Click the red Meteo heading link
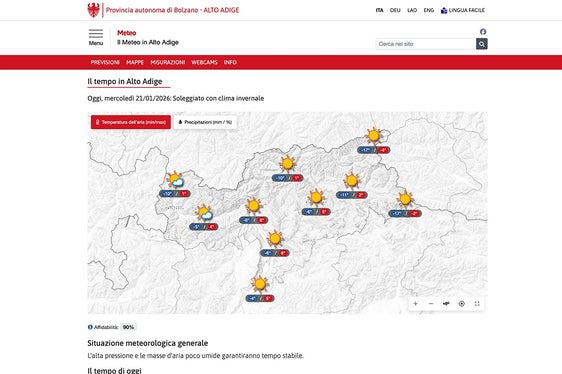Image resolution: width=562 pixels, height=374 pixels. click(127, 33)
